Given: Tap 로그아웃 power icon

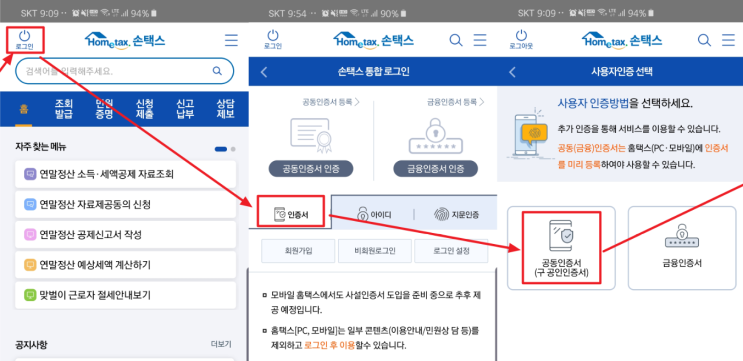Looking at the screenshot, I should 521,40.
